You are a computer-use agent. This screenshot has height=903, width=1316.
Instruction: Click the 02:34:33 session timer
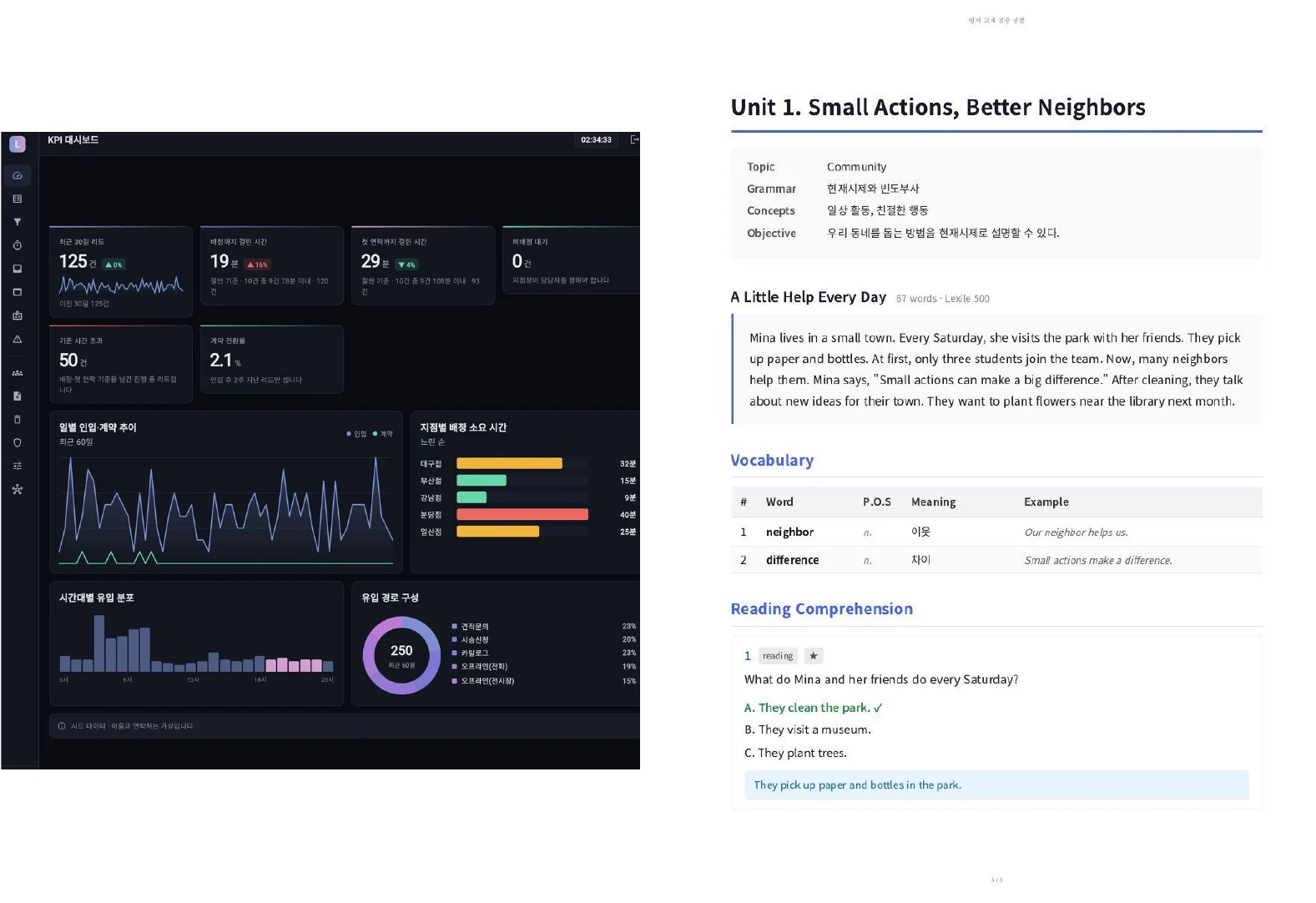596,139
